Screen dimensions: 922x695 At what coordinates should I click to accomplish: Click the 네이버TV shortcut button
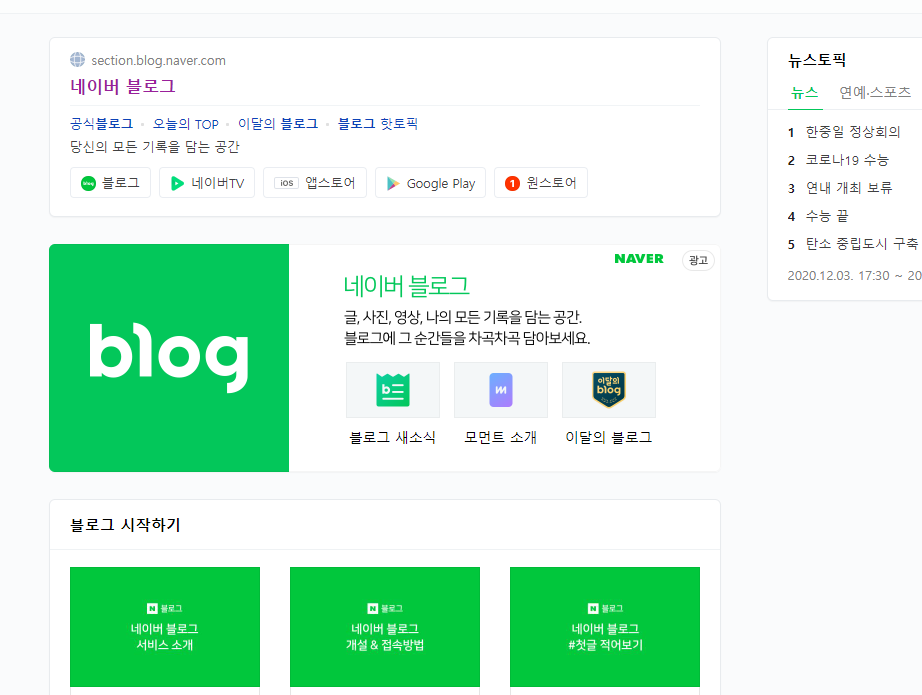pyautogui.click(x=207, y=183)
